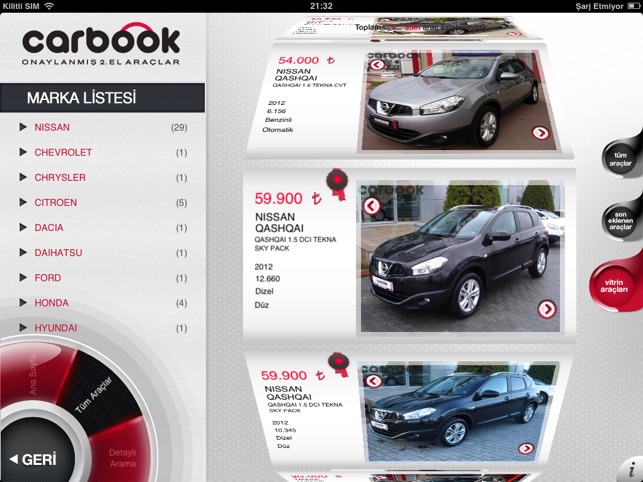Image resolution: width=643 pixels, height=482 pixels.
Task: Click the MARKA LİSTESİ header
Action: click(102, 98)
